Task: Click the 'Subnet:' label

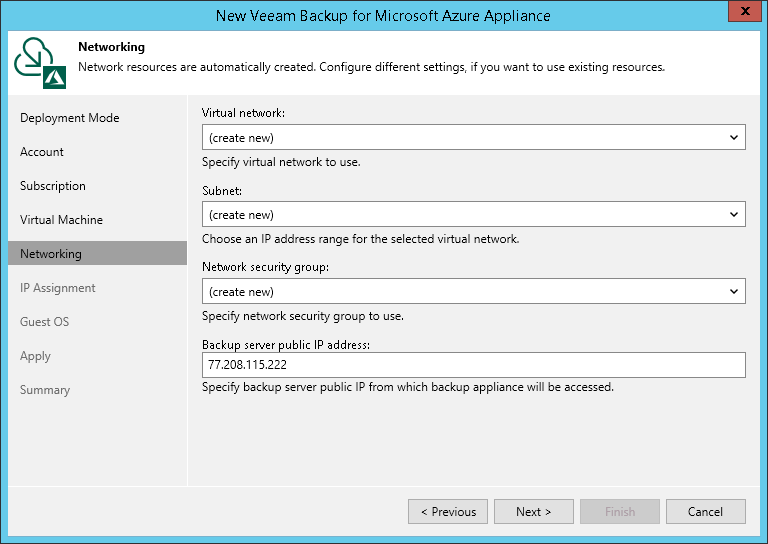Action: [x=222, y=190]
